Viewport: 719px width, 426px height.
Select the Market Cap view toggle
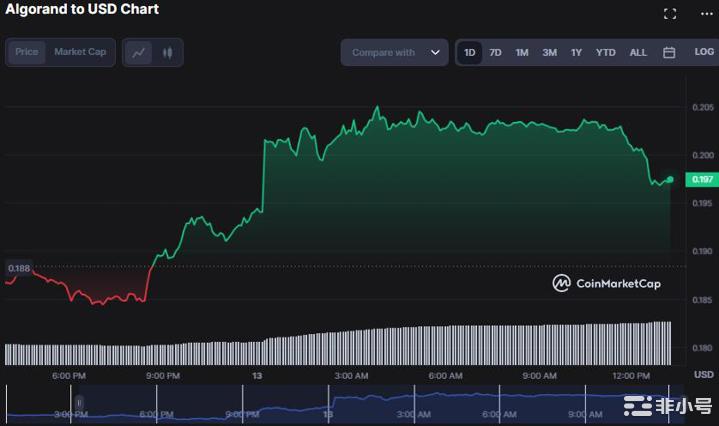[x=80, y=52]
